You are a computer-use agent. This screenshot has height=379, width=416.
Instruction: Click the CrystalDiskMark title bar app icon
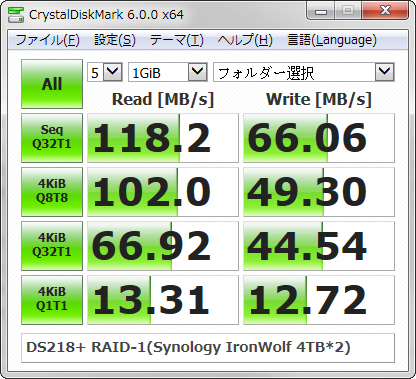click(x=16, y=14)
